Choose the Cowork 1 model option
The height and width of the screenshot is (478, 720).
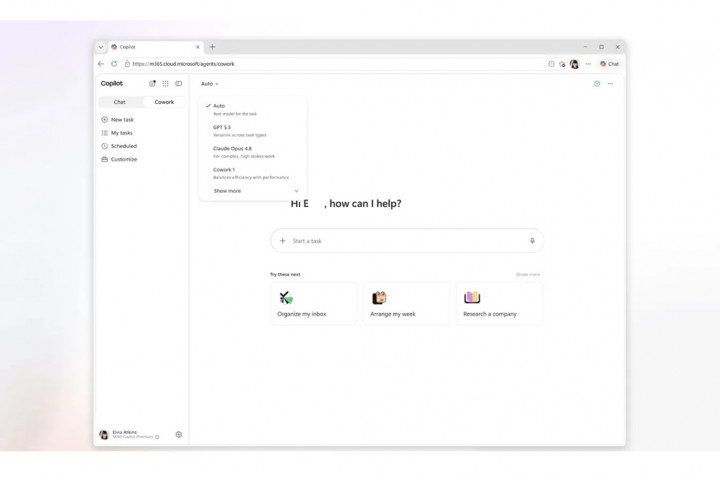253,173
